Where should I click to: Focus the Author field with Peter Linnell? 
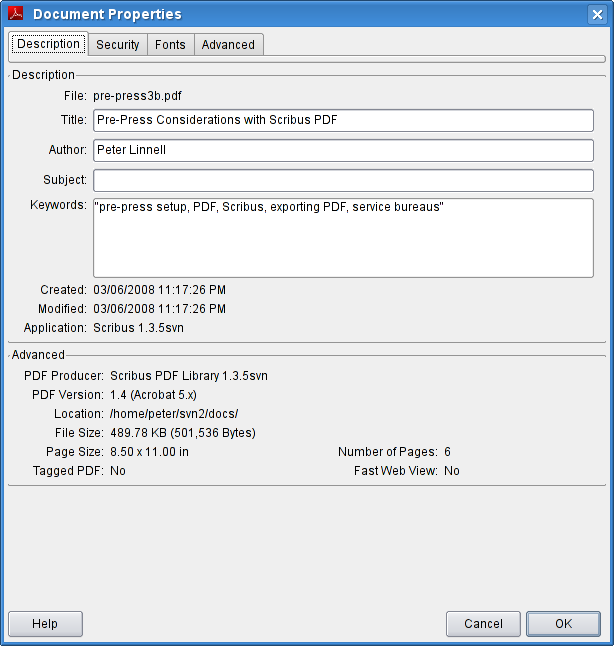point(343,150)
